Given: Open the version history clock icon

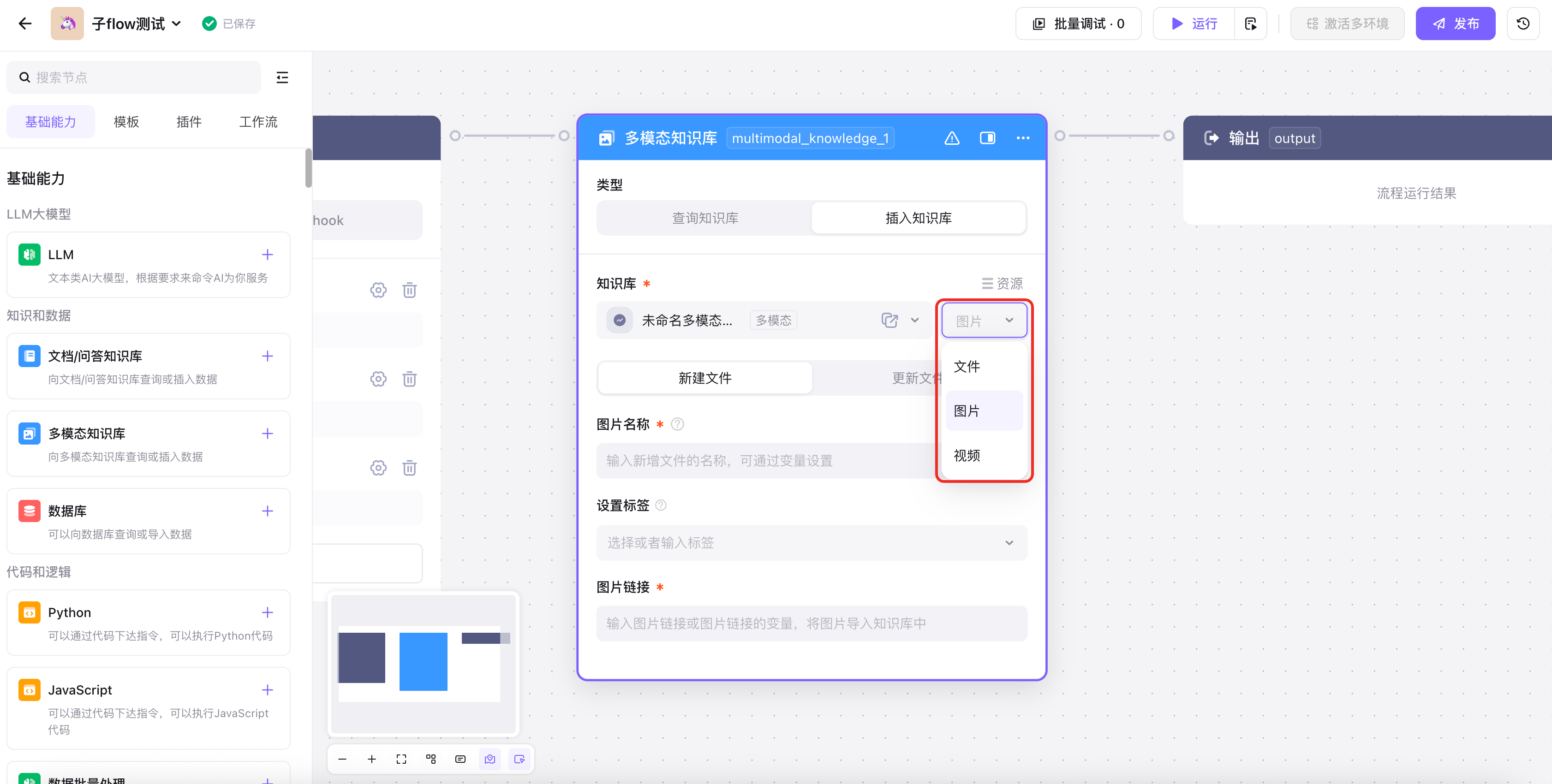Looking at the screenshot, I should coord(1522,24).
